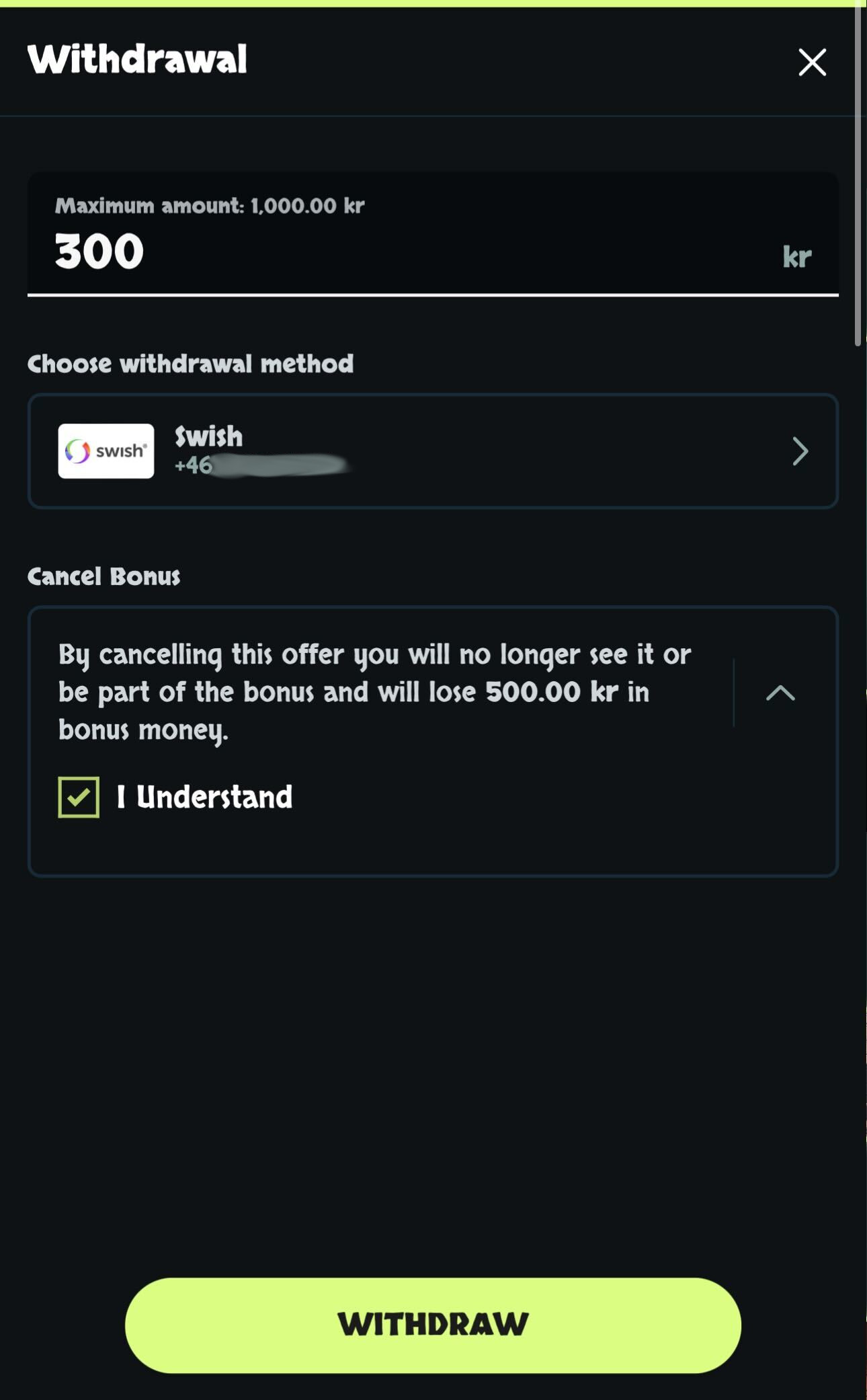This screenshot has width=867, height=1400.
Task: Select the Swish payment method name
Action: point(208,436)
